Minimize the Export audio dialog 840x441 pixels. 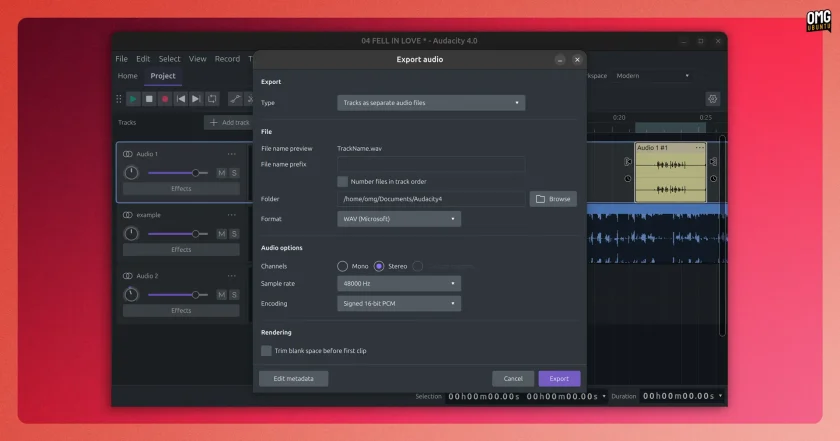[560, 60]
